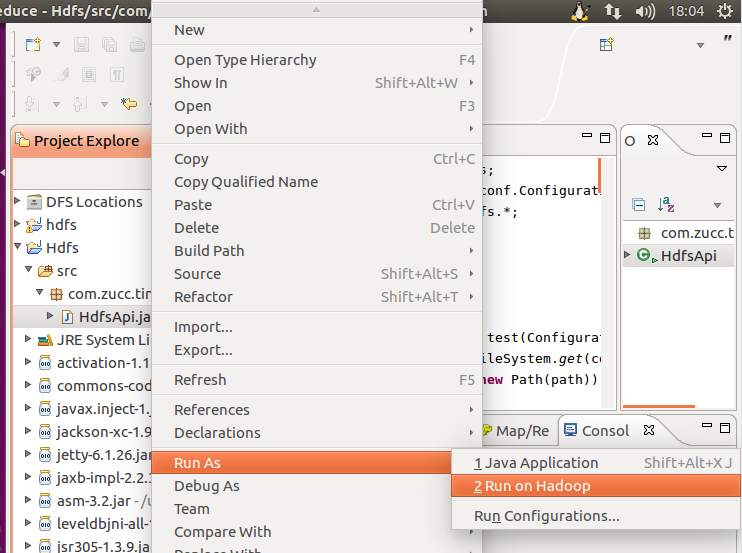Open Outline toolbar overflow dropdown arrow

coord(717,205)
